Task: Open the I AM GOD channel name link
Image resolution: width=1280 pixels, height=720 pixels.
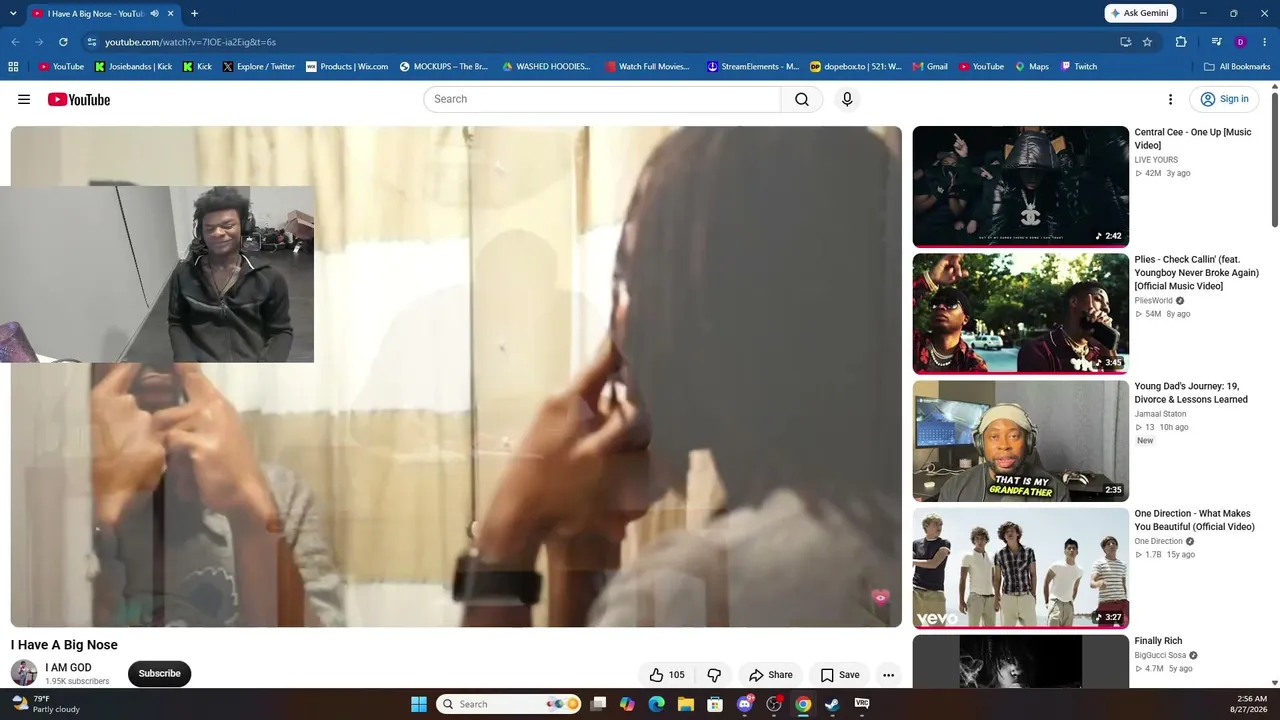Action: click(x=68, y=667)
